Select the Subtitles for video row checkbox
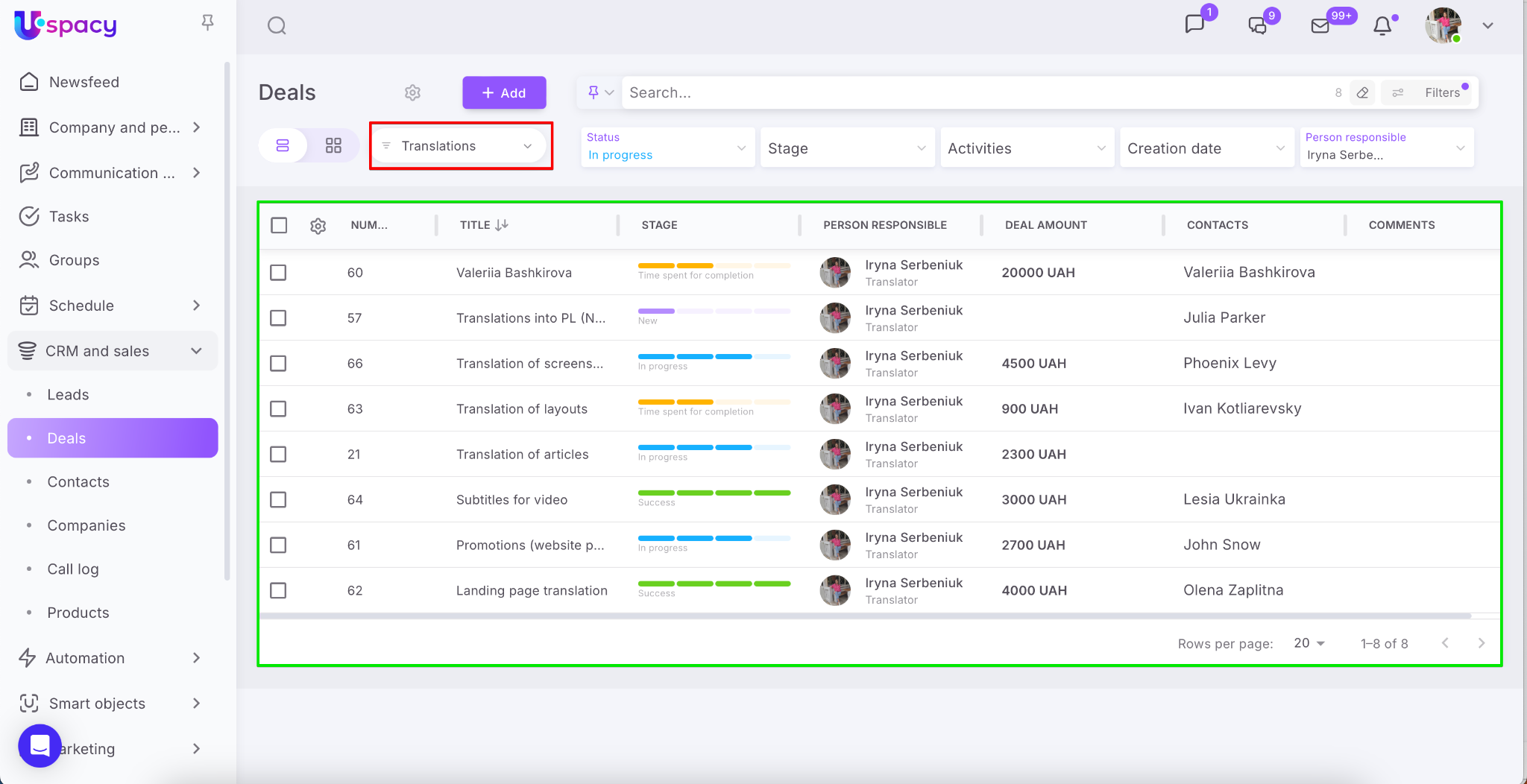Image resolution: width=1527 pixels, height=784 pixels. (x=278, y=499)
